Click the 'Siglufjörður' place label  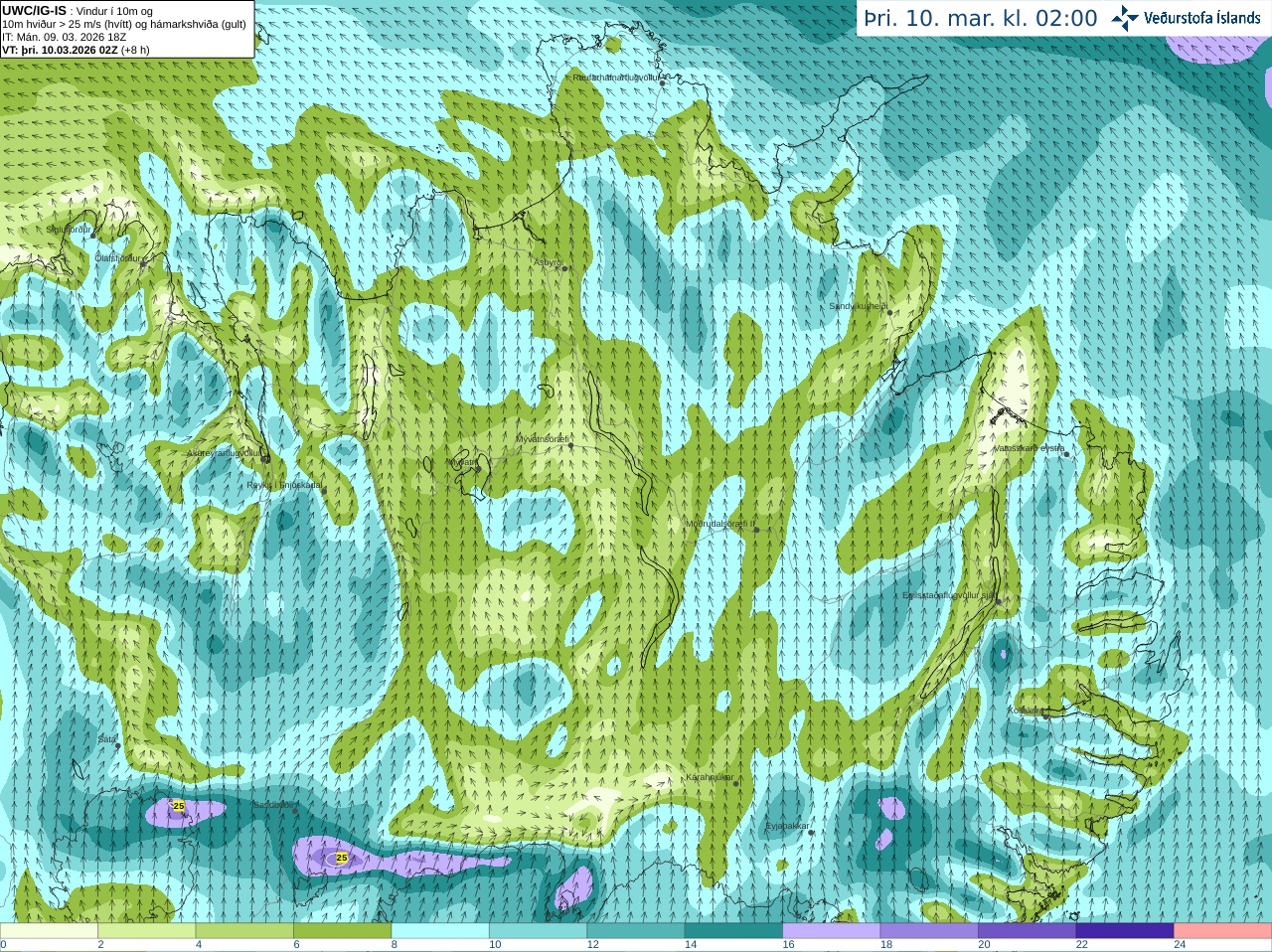point(69,230)
